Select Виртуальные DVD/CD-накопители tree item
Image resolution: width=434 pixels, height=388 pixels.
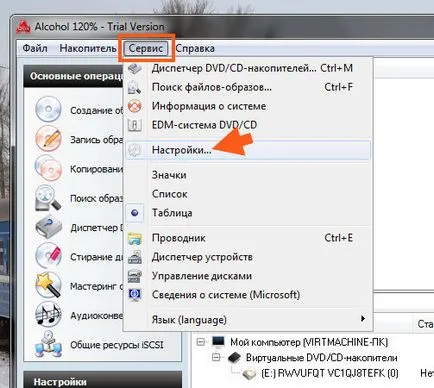tap(321, 358)
